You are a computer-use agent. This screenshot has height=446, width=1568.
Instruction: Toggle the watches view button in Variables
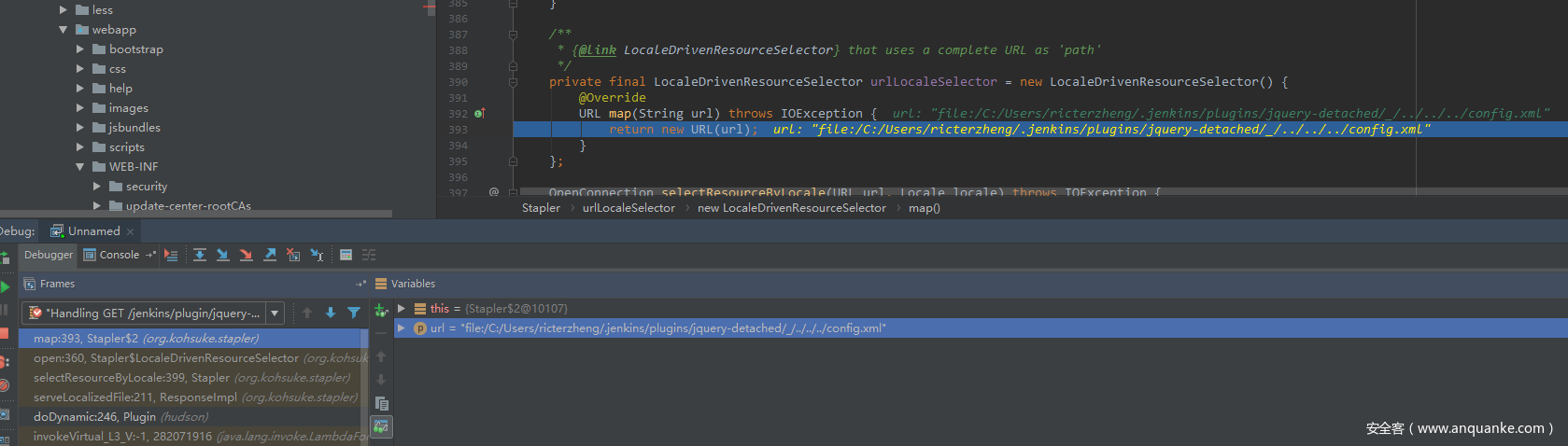381,426
